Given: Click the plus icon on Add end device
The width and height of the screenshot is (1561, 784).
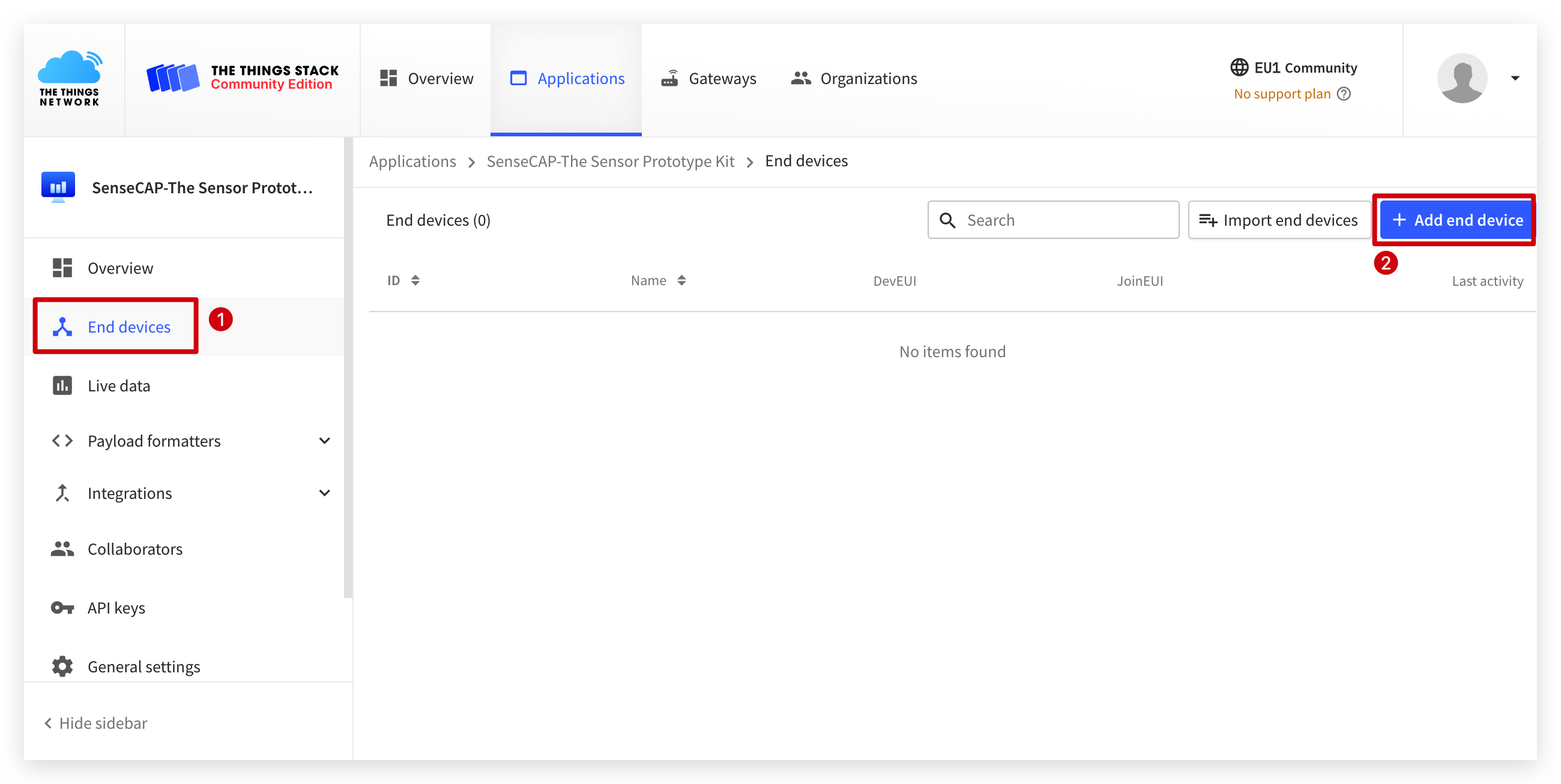Looking at the screenshot, I should tap(1399, 220).
